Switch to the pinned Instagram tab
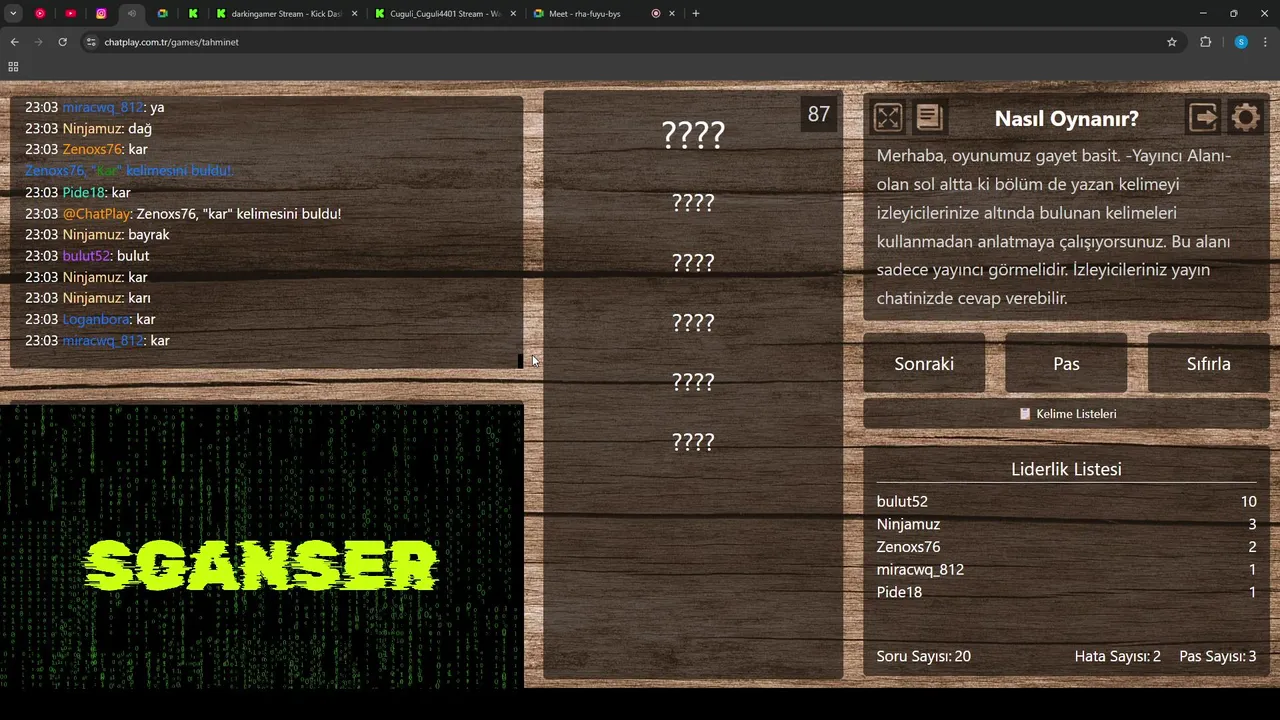The image size is (1280, 720). (x=101, y=13)
